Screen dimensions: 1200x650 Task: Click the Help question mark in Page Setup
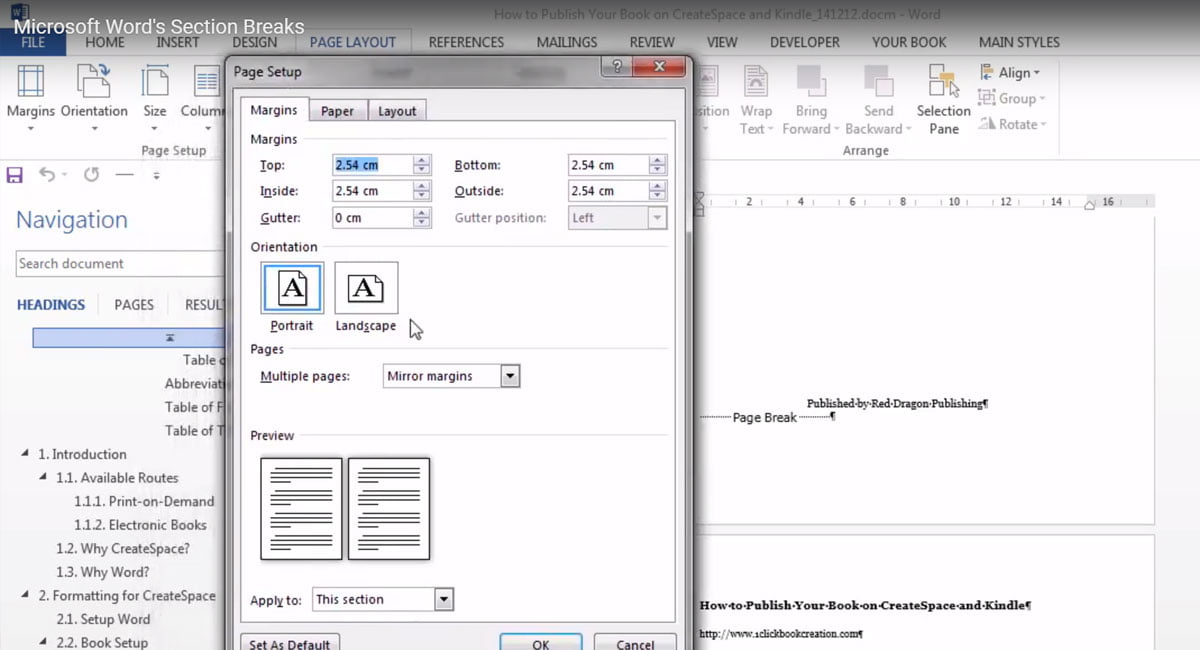tap(616, 67)
